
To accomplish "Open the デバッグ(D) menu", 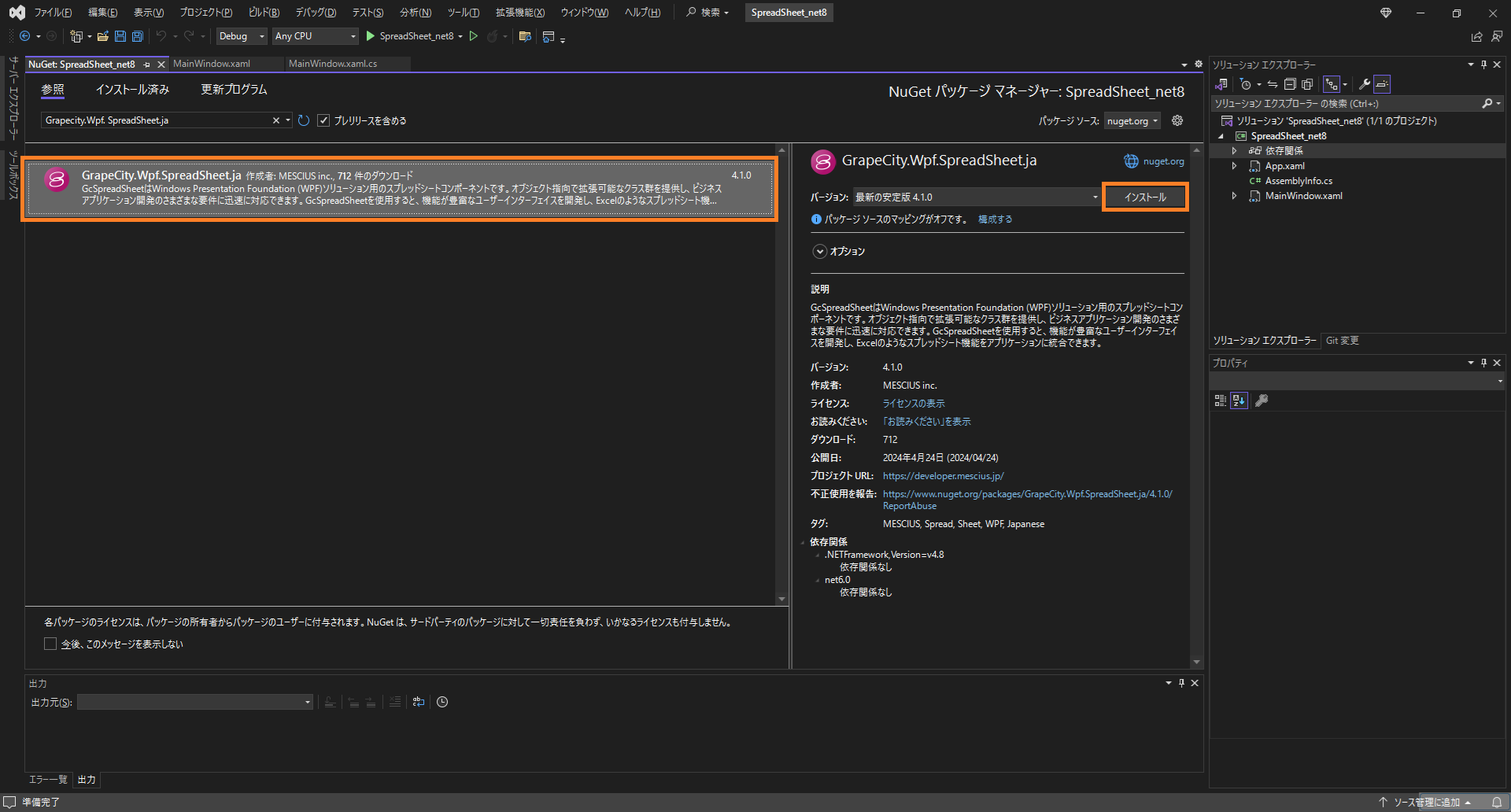I will [316, 13].
